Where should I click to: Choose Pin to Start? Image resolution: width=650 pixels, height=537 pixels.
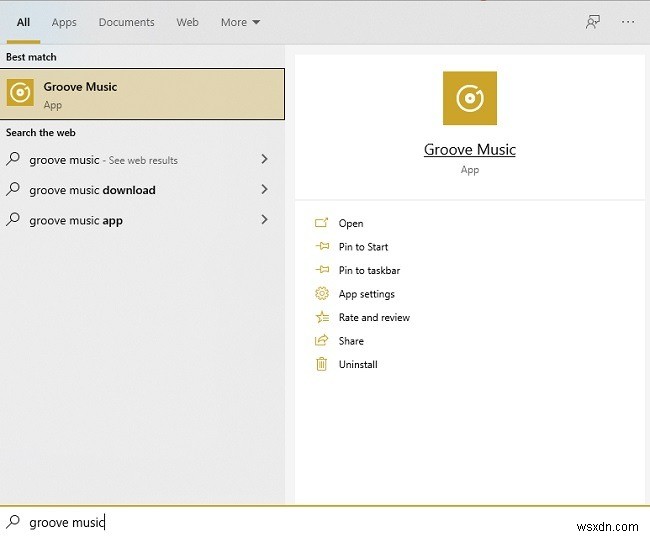[363, 247]
